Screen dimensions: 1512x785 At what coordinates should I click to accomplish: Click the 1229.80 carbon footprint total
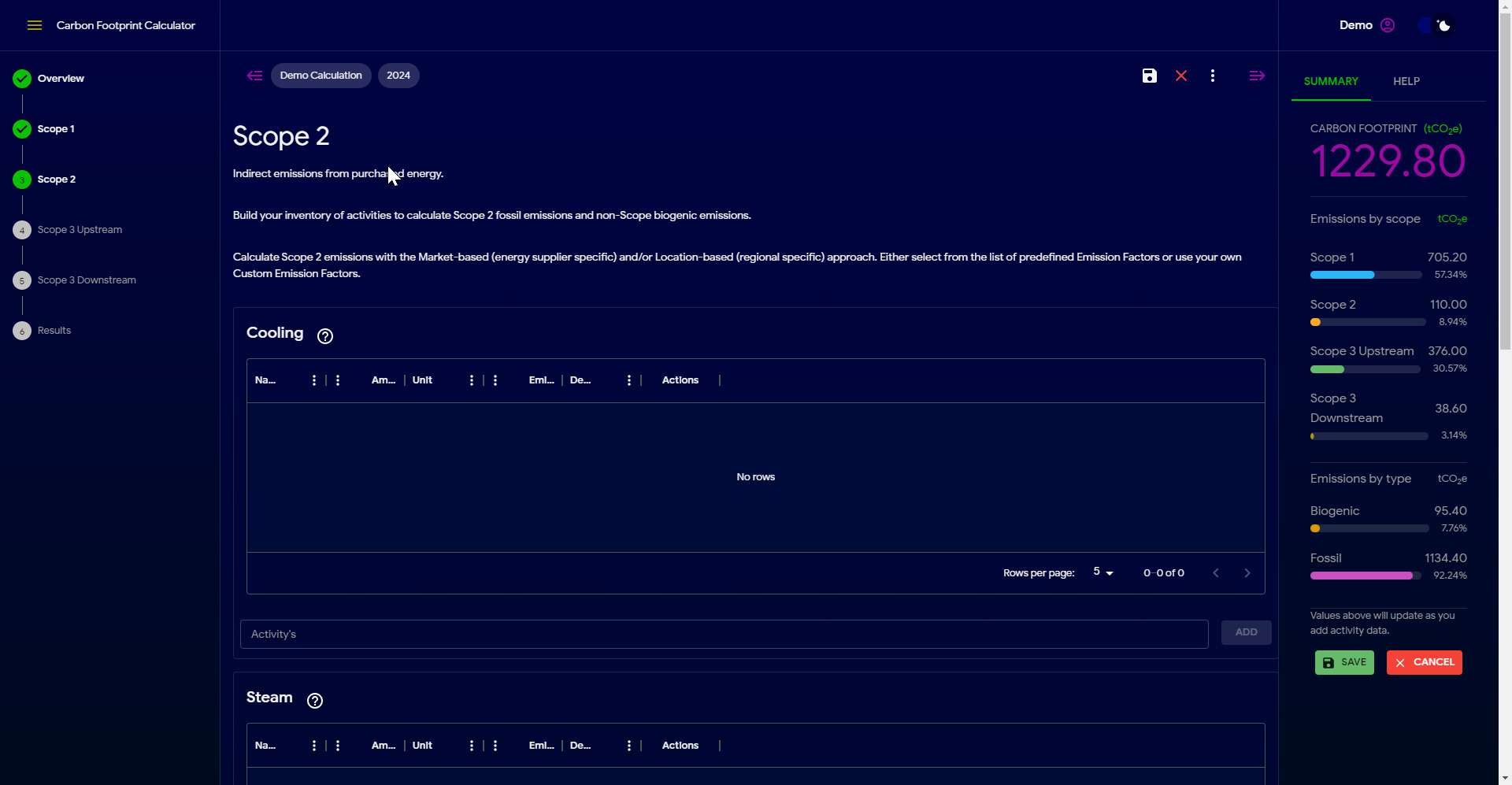(x=1388, y=161)
